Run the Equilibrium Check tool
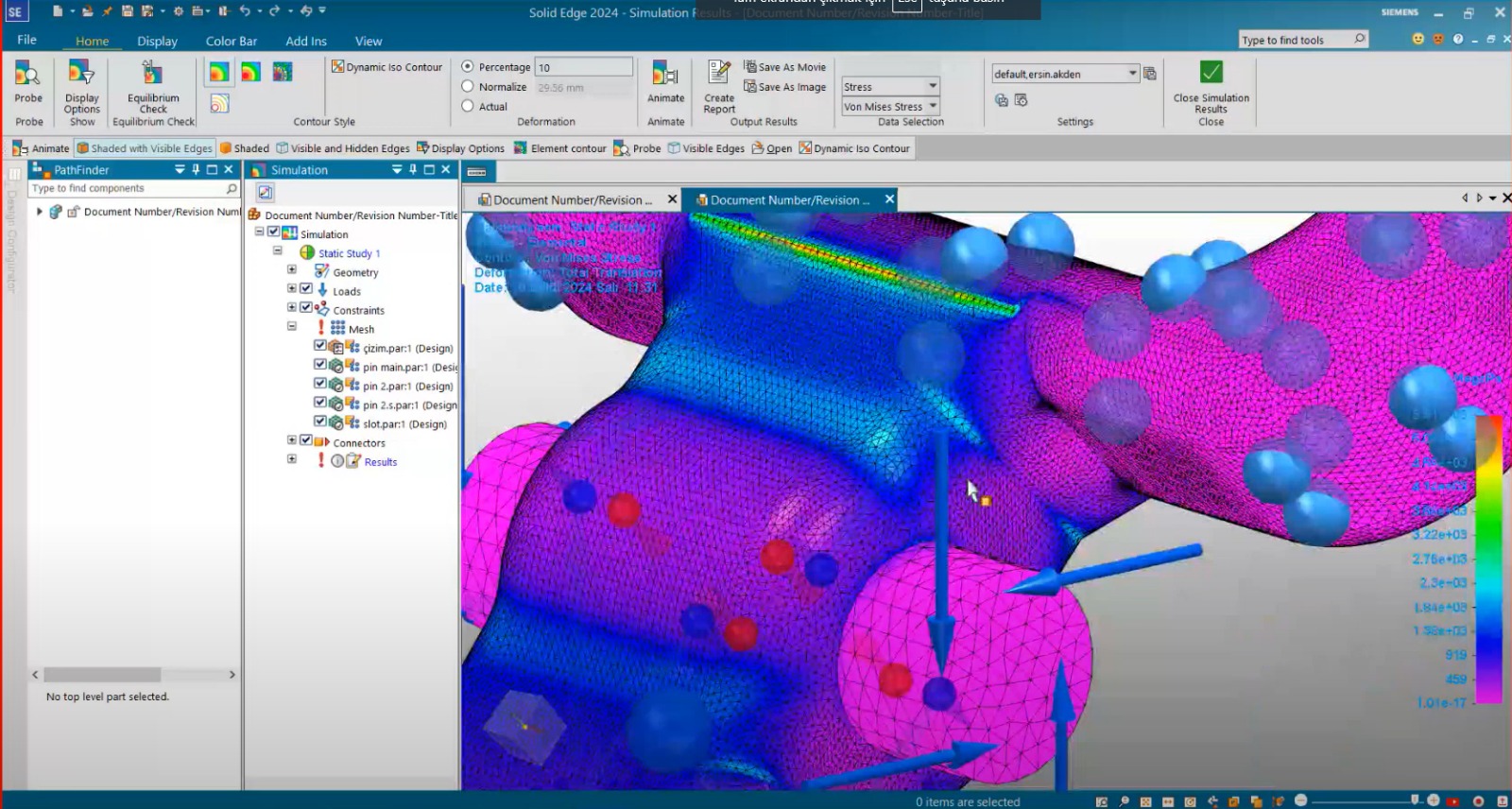This screenshot has height=809, width=1512. (152, 86)
